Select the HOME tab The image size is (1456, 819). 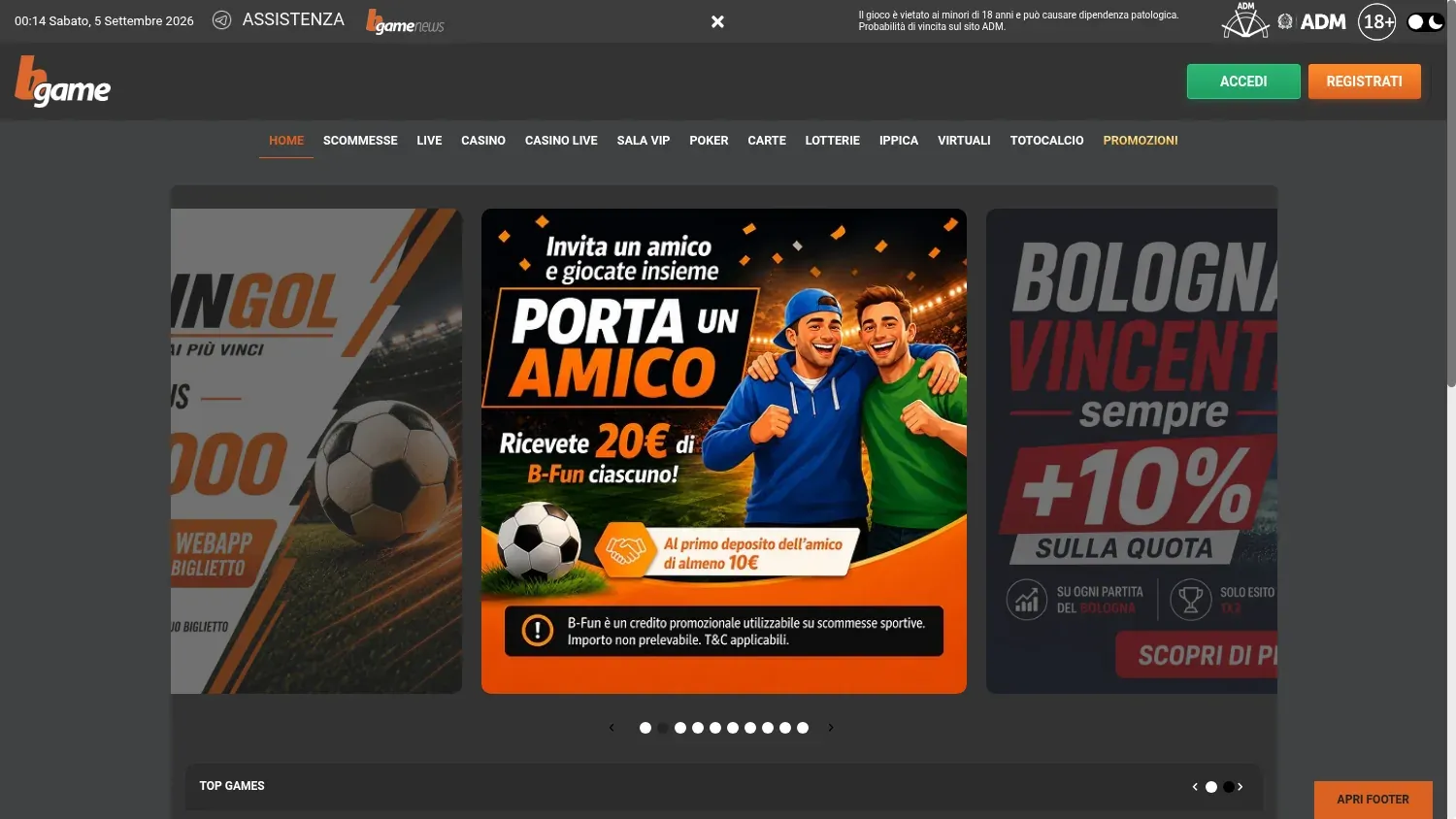click(286, 141)
